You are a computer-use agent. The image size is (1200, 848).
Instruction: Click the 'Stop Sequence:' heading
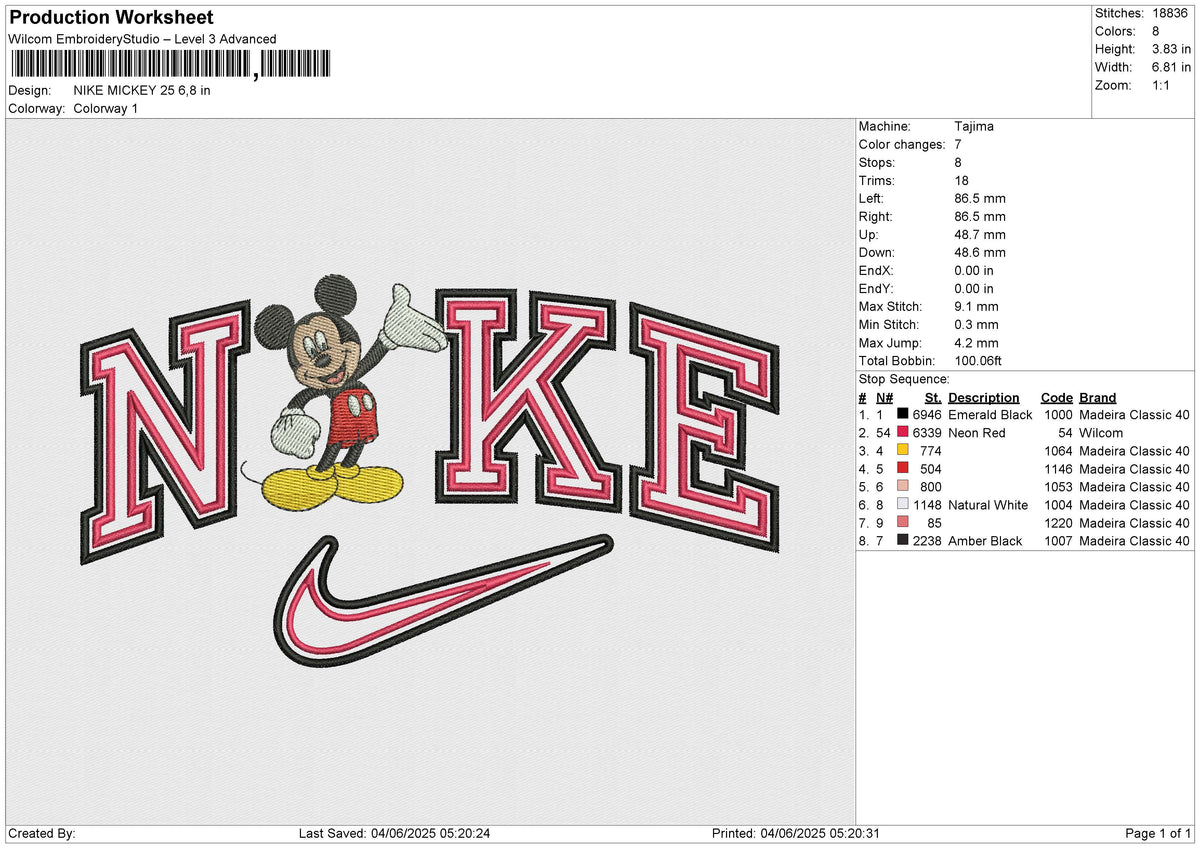[x=904, y=379]
